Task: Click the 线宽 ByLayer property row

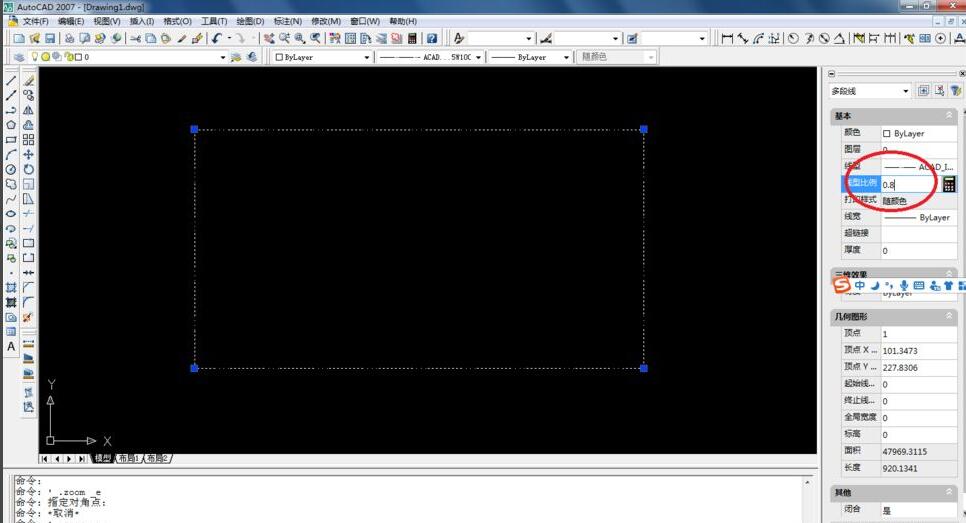Action: coord(899,217)
